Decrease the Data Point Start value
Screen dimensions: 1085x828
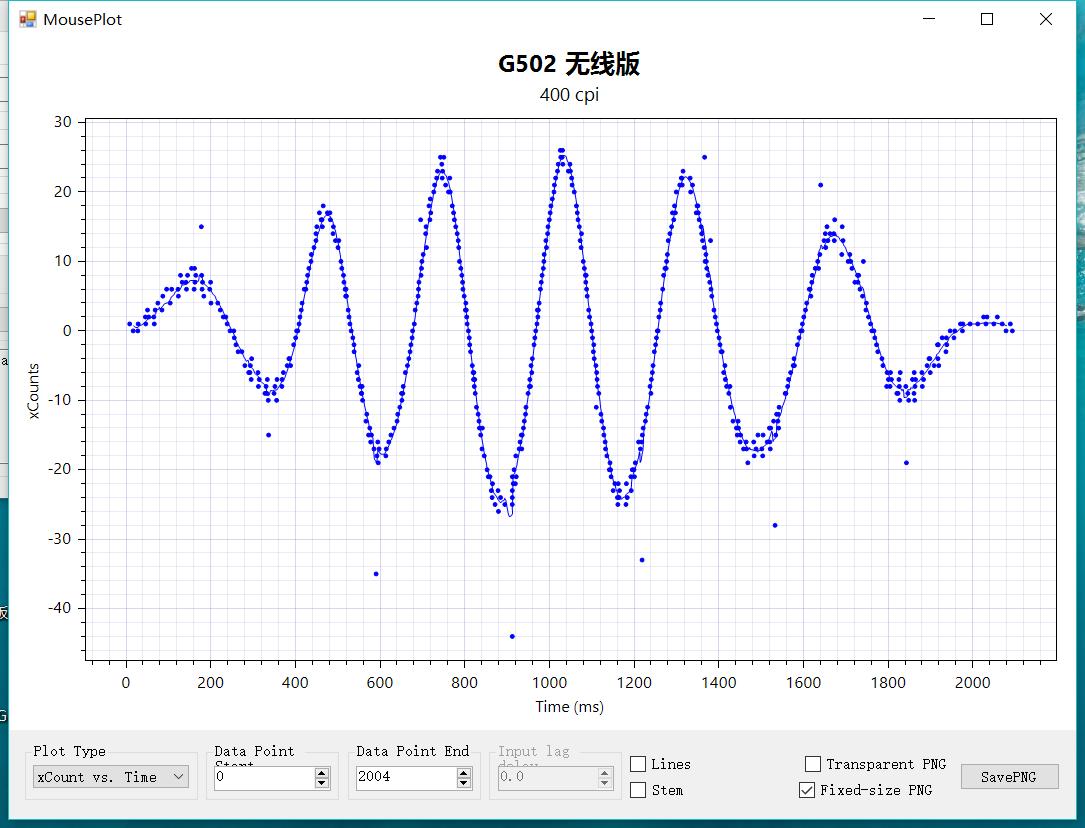(322, 783)
